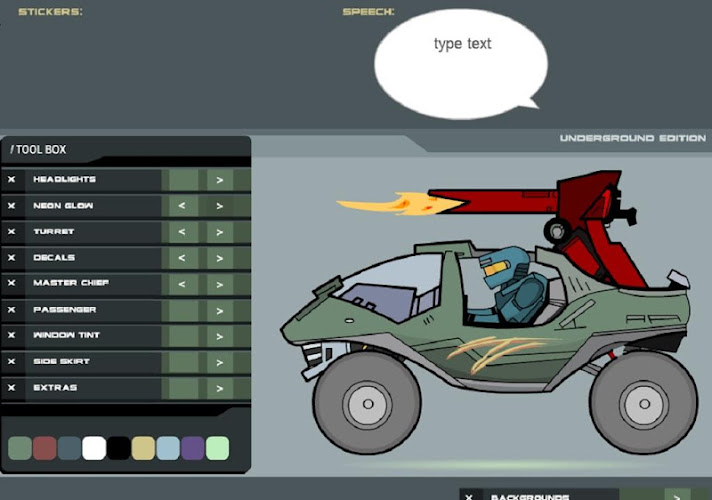
Task: Switch to next turret
Action: pos(220,232)
